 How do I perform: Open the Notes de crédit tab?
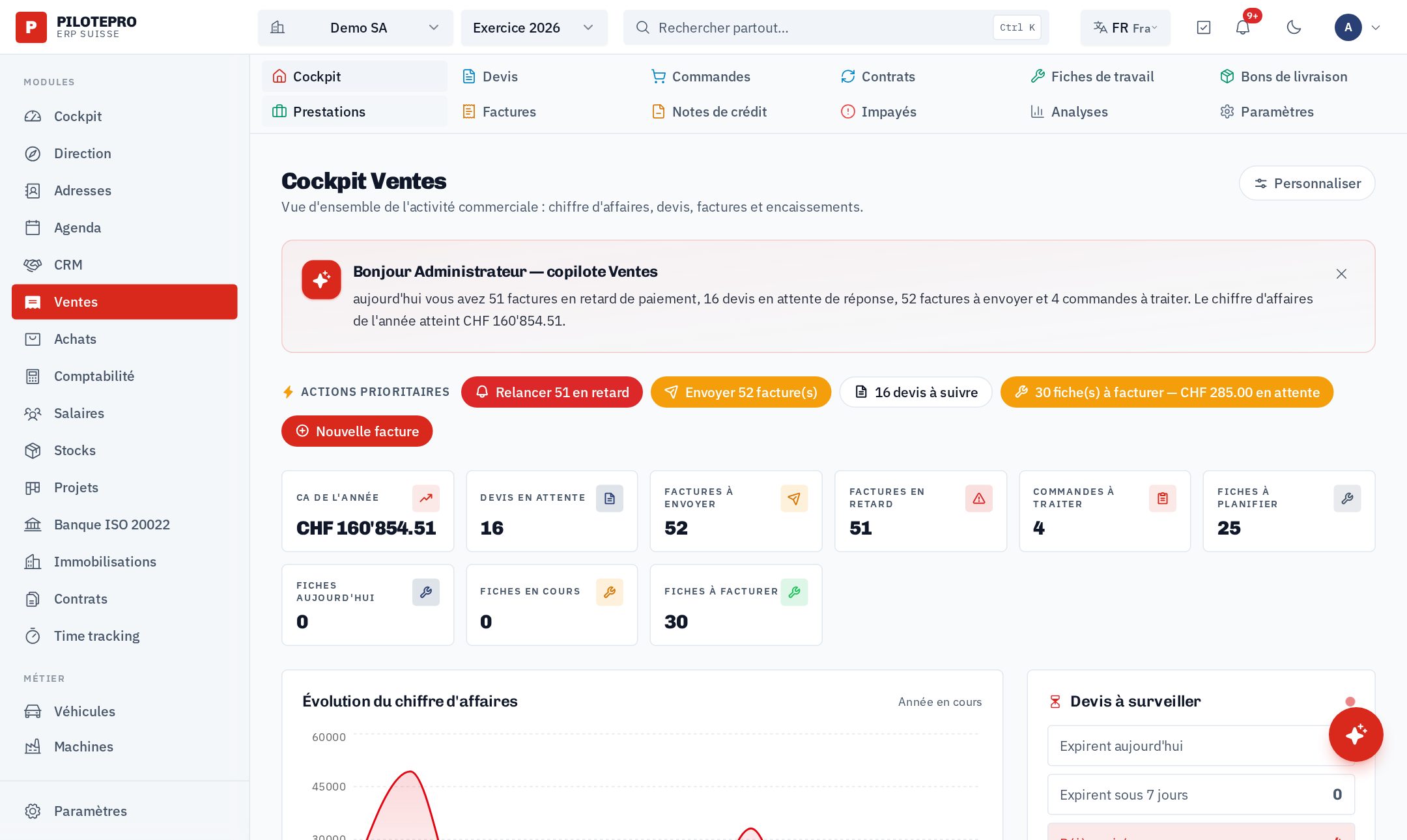coord(733,112)
